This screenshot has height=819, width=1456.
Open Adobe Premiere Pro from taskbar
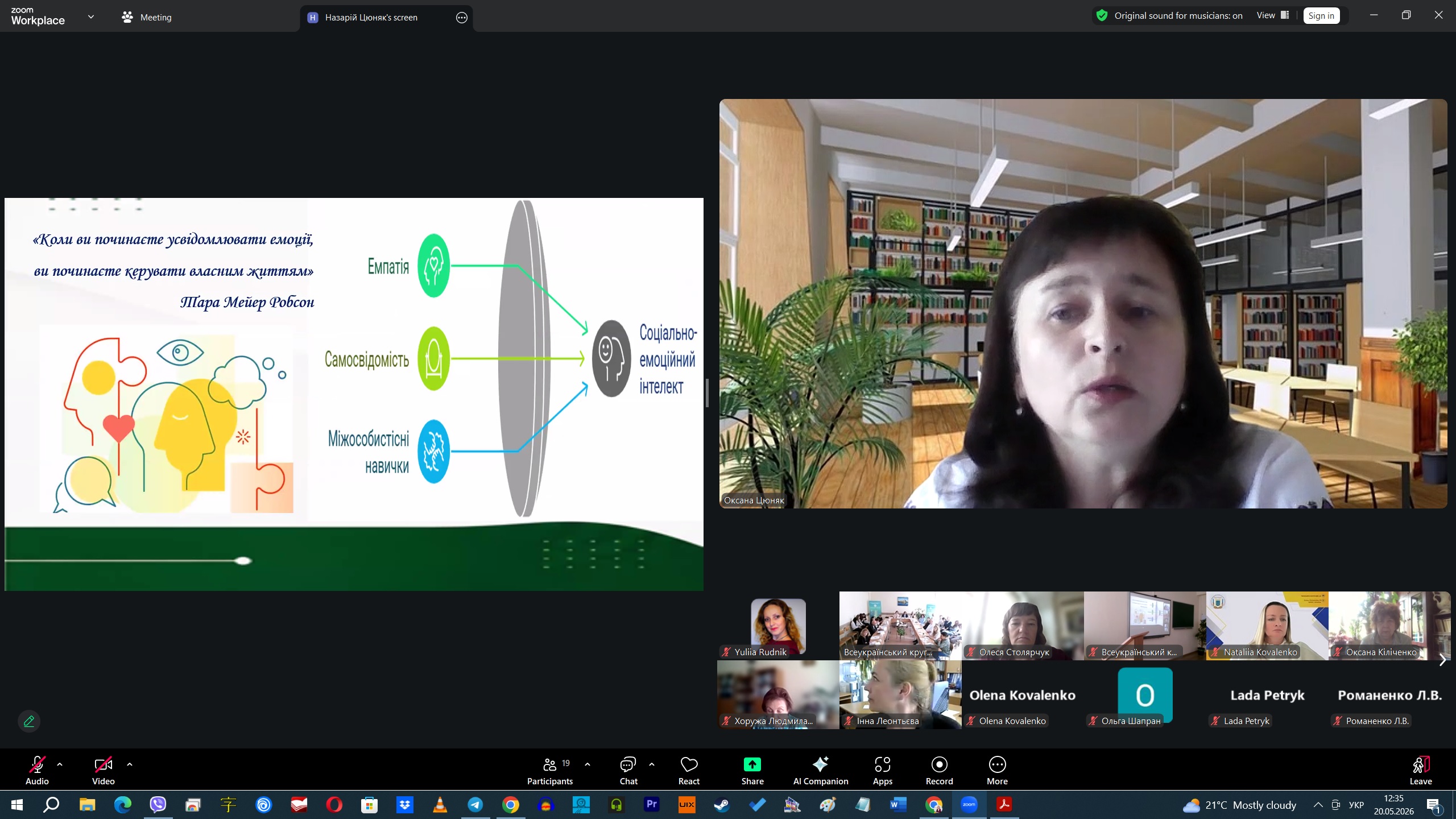[651, 805]
